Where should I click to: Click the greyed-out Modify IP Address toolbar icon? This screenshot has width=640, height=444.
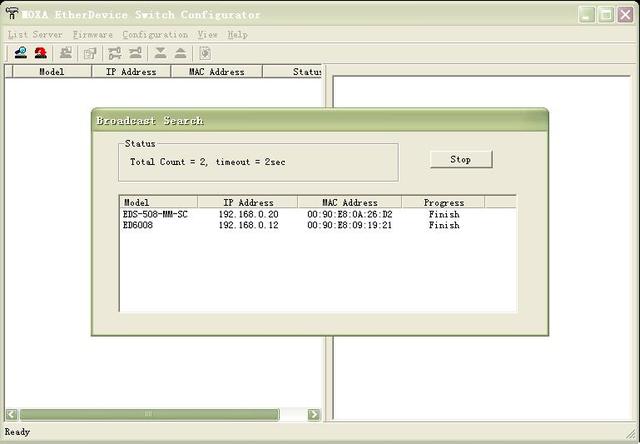click(x=90, y=53)
